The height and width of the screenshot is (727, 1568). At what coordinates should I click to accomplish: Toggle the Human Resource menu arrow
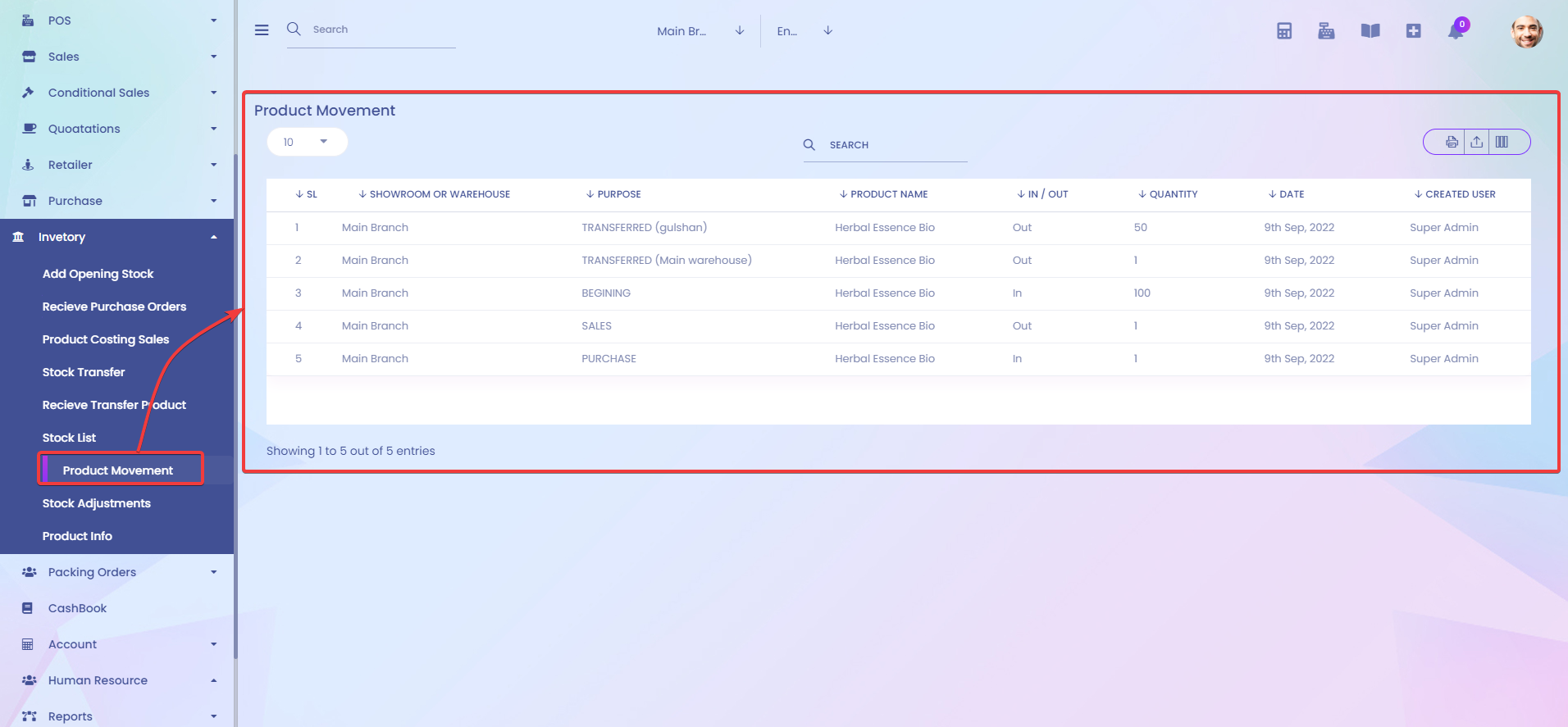pos(214,680)
